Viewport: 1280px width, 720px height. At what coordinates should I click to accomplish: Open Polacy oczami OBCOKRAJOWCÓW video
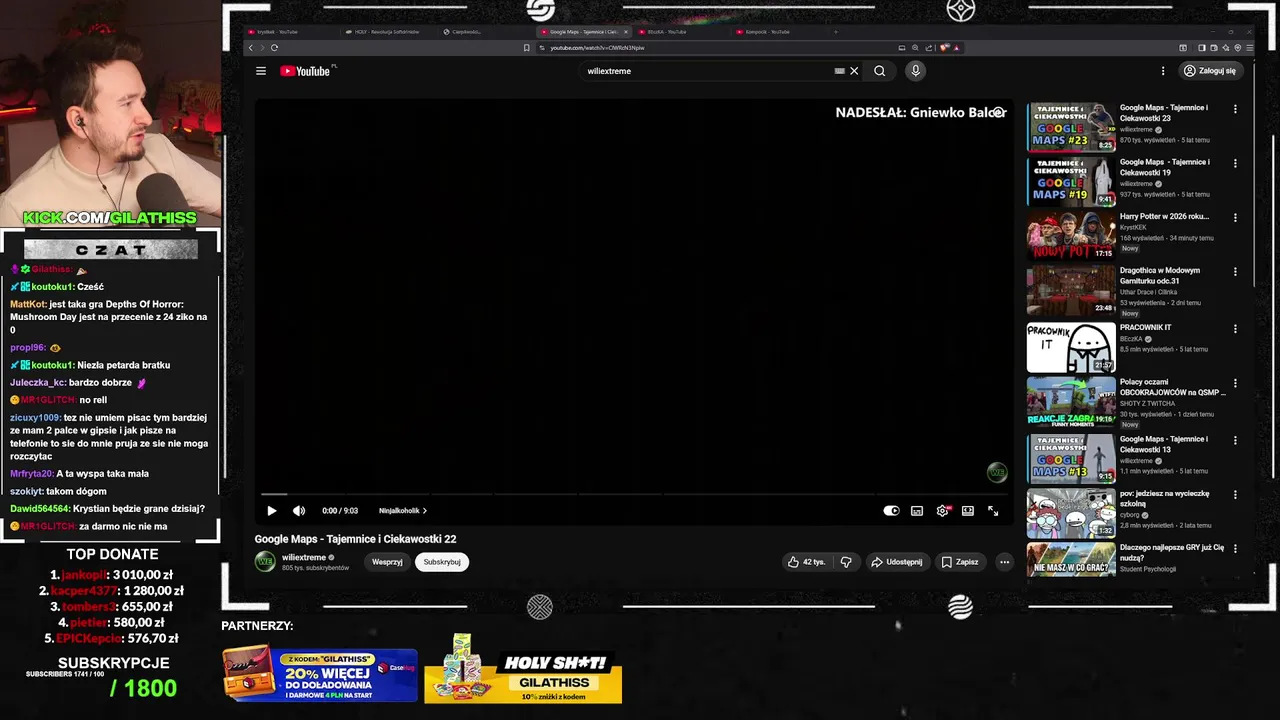coord(1071,402)
